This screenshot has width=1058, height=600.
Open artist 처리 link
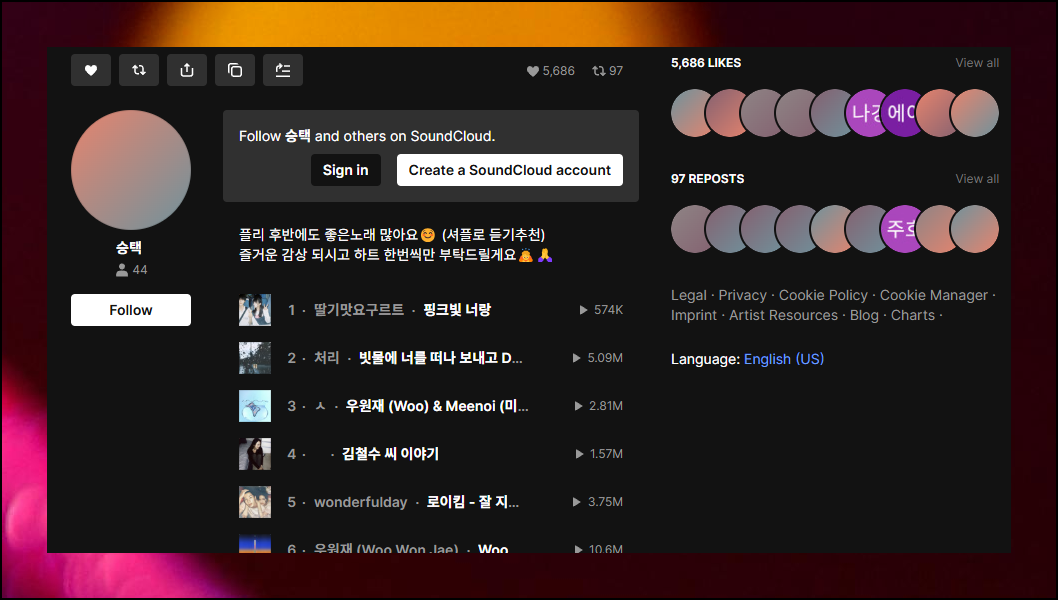pyautogui.click(x=327, y=358)
